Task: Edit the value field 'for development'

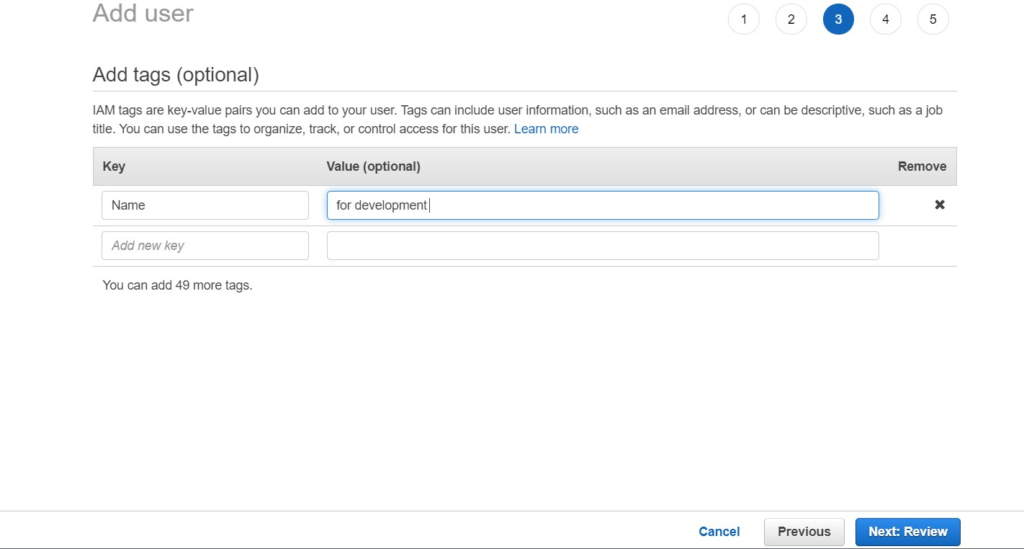Action: 603,205
